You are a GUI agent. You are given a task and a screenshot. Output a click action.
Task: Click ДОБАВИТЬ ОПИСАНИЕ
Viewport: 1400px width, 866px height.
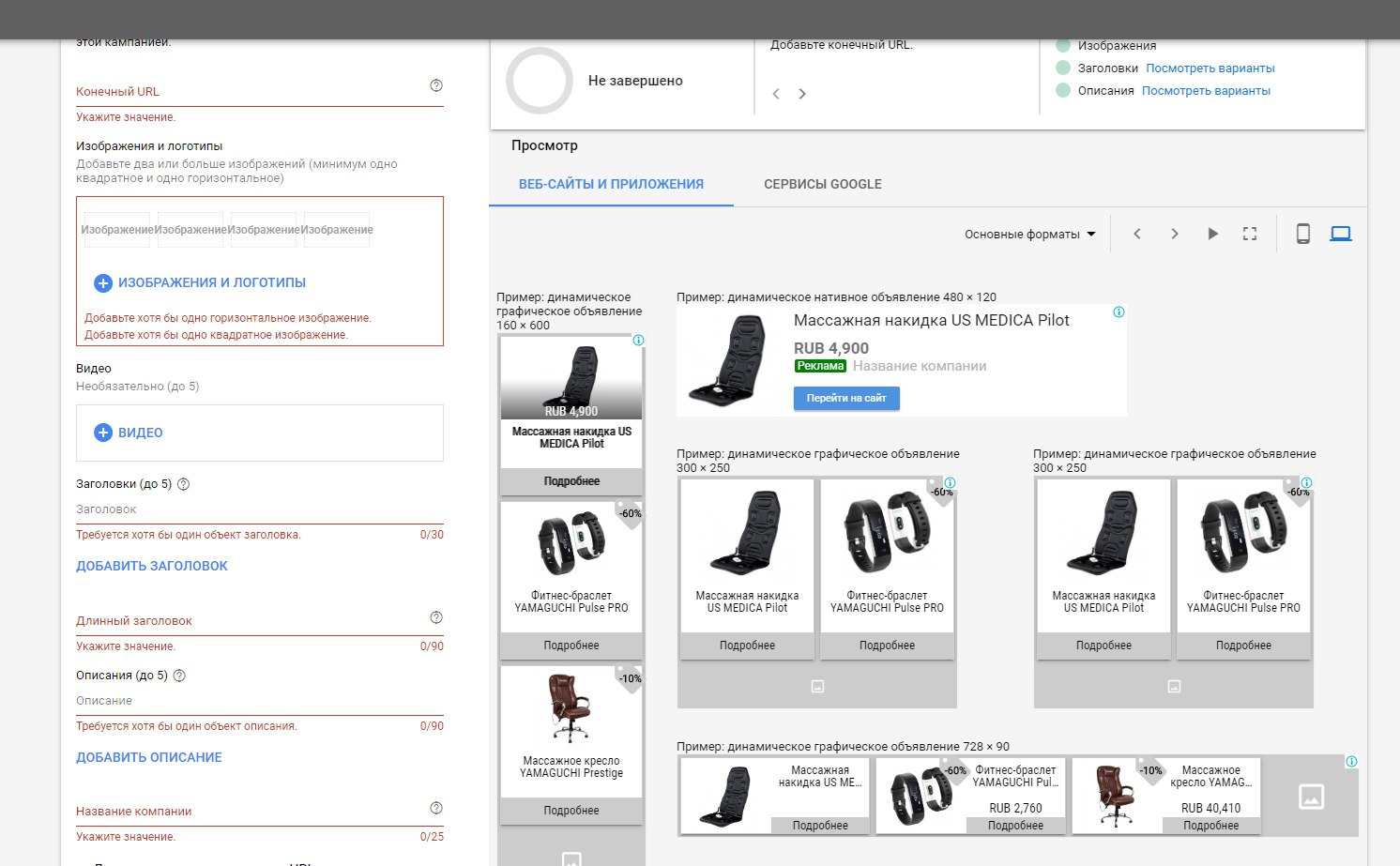(x=149, y=757)
